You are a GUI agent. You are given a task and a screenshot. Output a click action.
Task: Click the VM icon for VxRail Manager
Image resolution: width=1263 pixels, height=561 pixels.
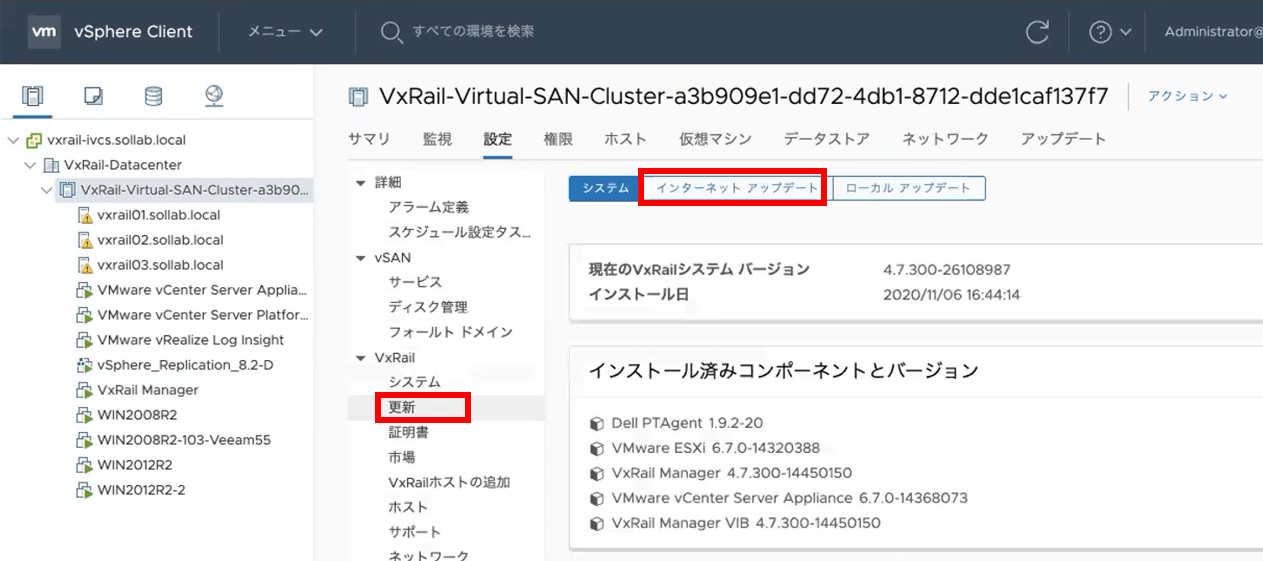(85, 390)
